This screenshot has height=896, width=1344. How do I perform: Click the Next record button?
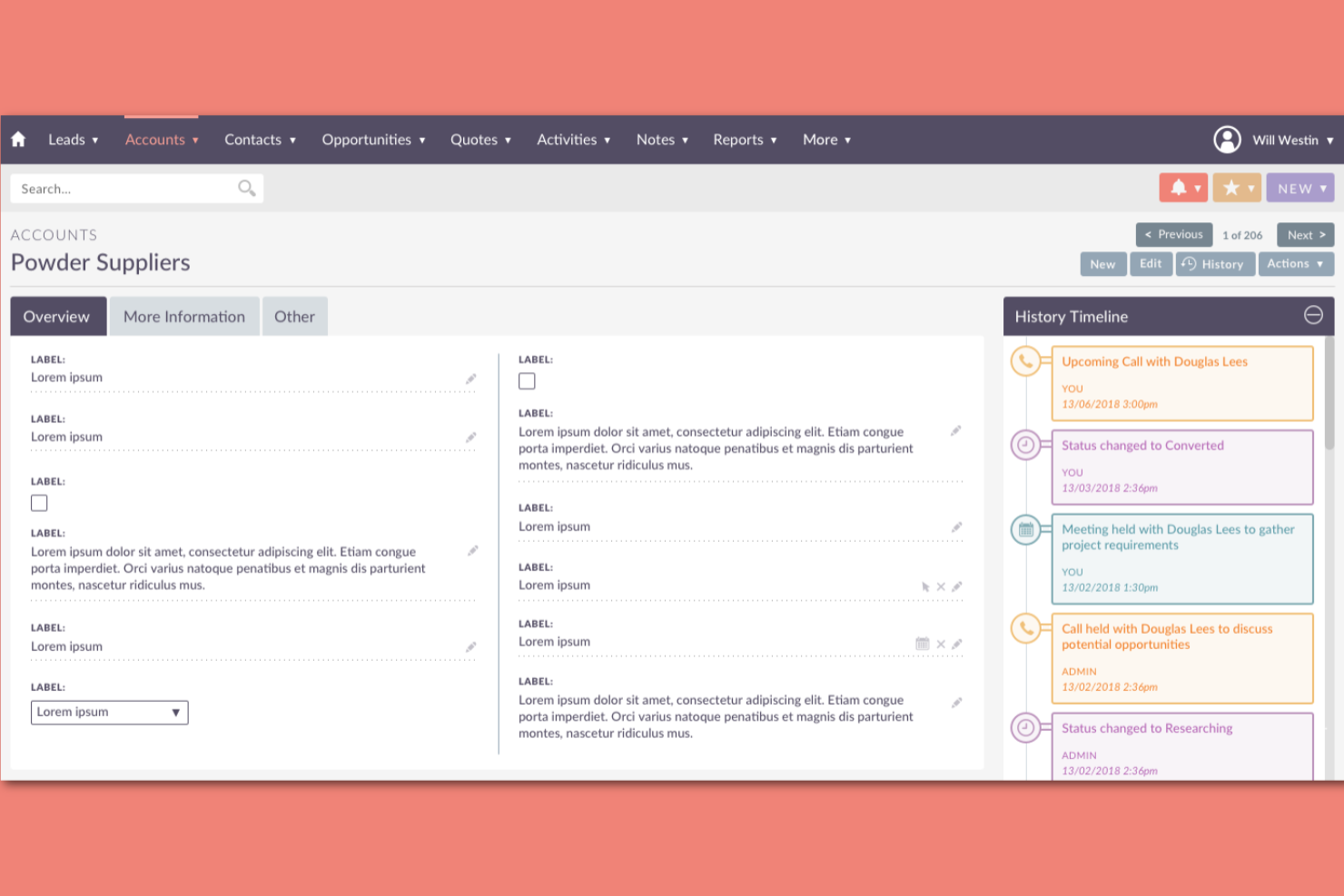(1305, 234)
